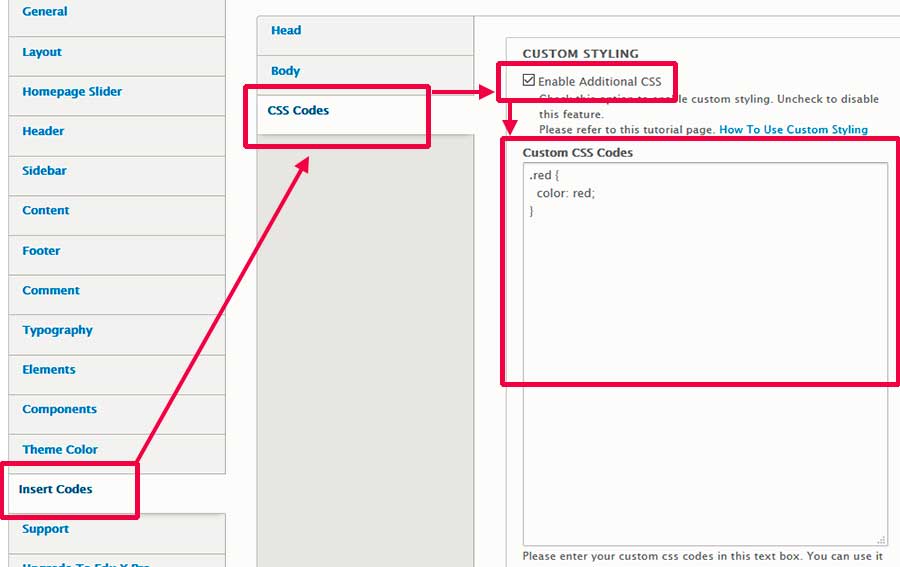900x567 pixels.
Task: Toggle Enable Additional CSS checkbox
Action: pos(529,81)
